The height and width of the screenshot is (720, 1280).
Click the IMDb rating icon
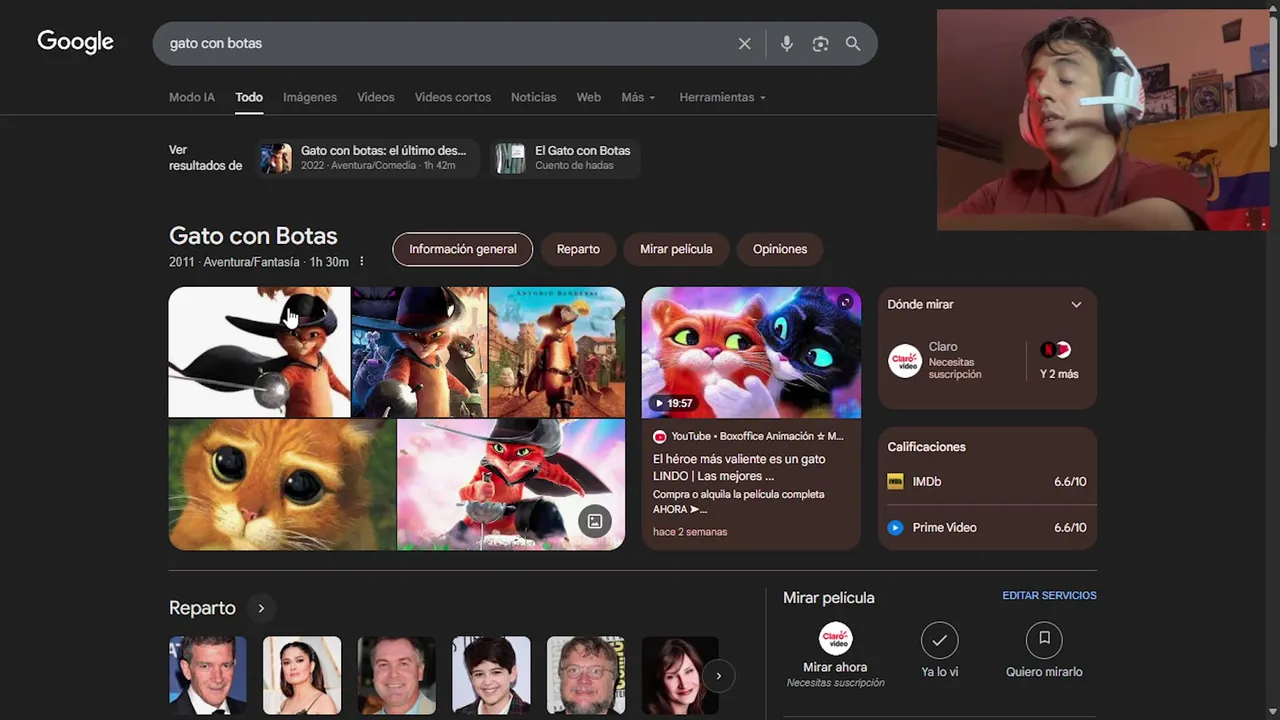[x=895, y=482]
